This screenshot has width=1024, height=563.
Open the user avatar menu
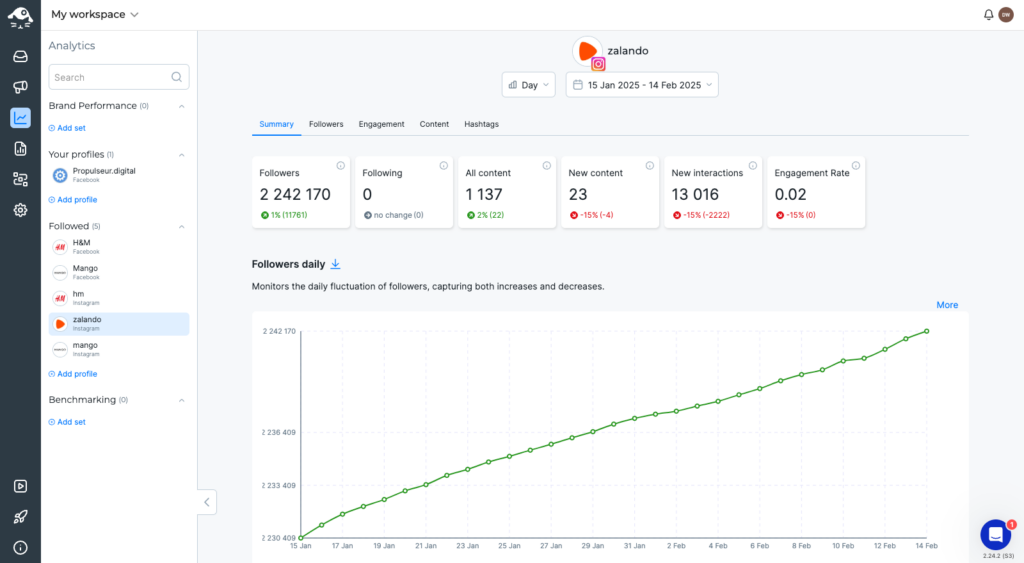pyautogui.click(x=1006, y=14)
